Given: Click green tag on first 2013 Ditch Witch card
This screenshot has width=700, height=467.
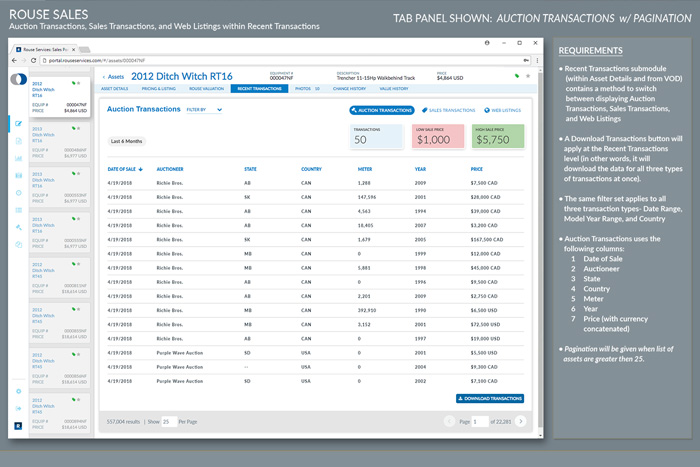Looking at the screenshot, I should [74, 128].
